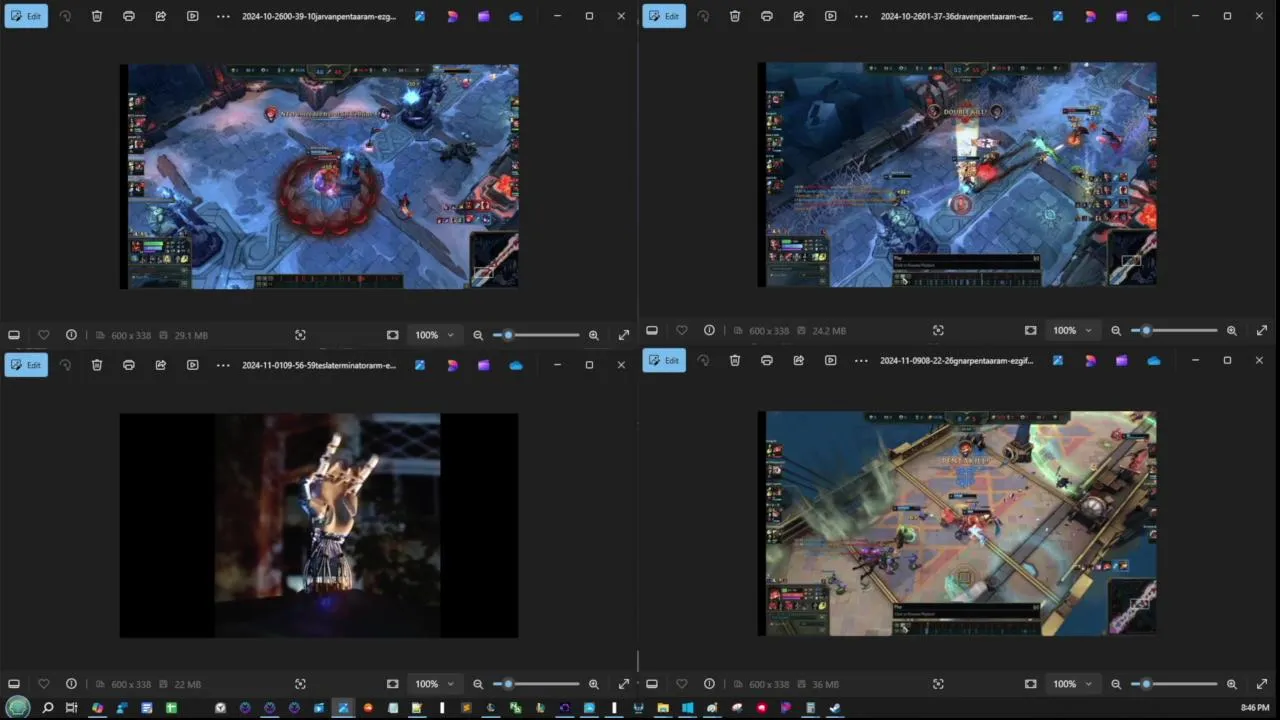Open See more menu in draven window
The width and height of the screenshot is (1280, 720).
click(861, 16)
